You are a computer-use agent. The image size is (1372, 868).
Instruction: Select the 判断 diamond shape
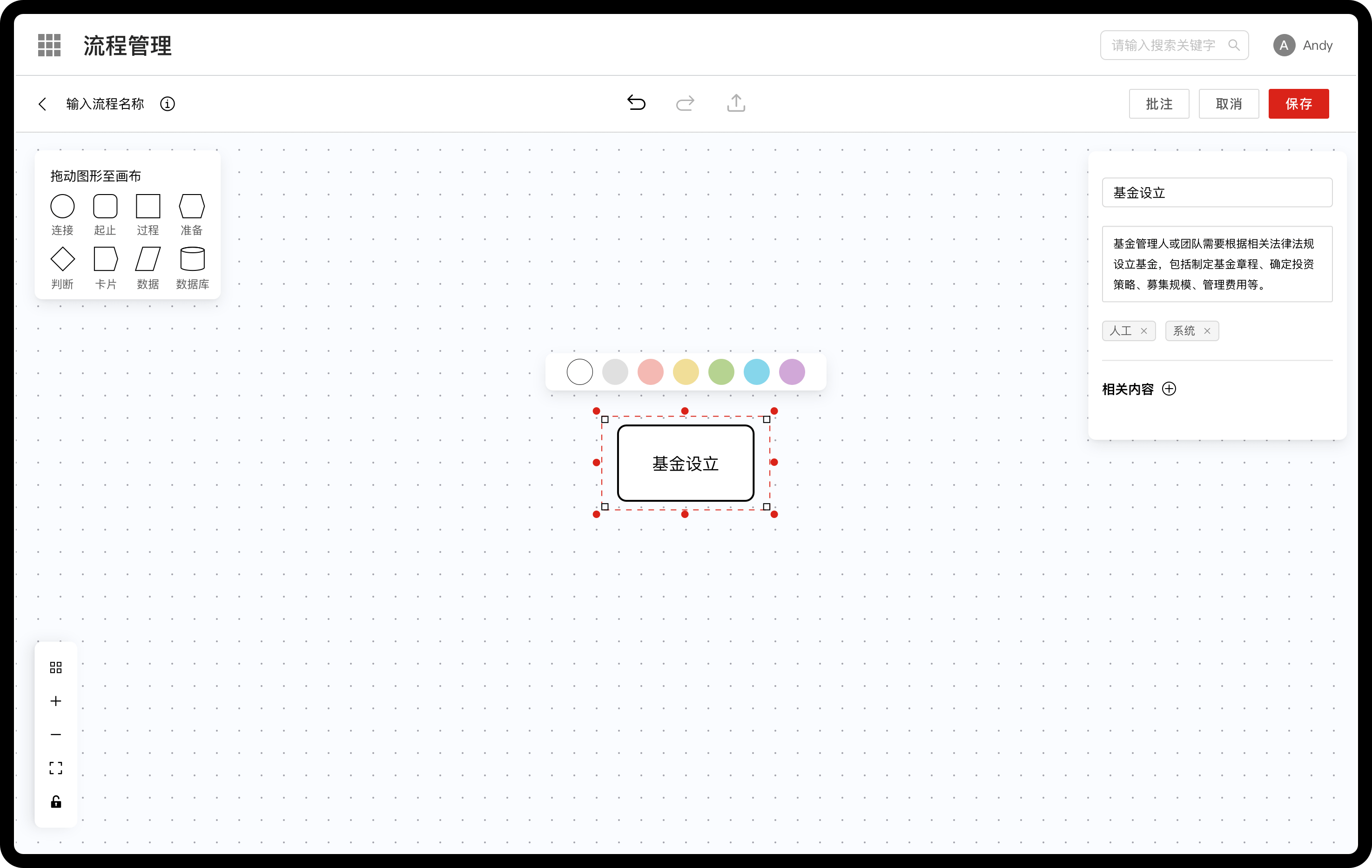[x=63, y=259]
